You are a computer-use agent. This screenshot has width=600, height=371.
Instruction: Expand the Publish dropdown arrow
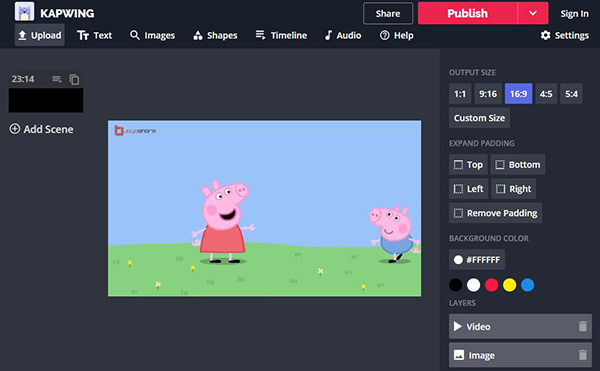click(x=533, y=13)
